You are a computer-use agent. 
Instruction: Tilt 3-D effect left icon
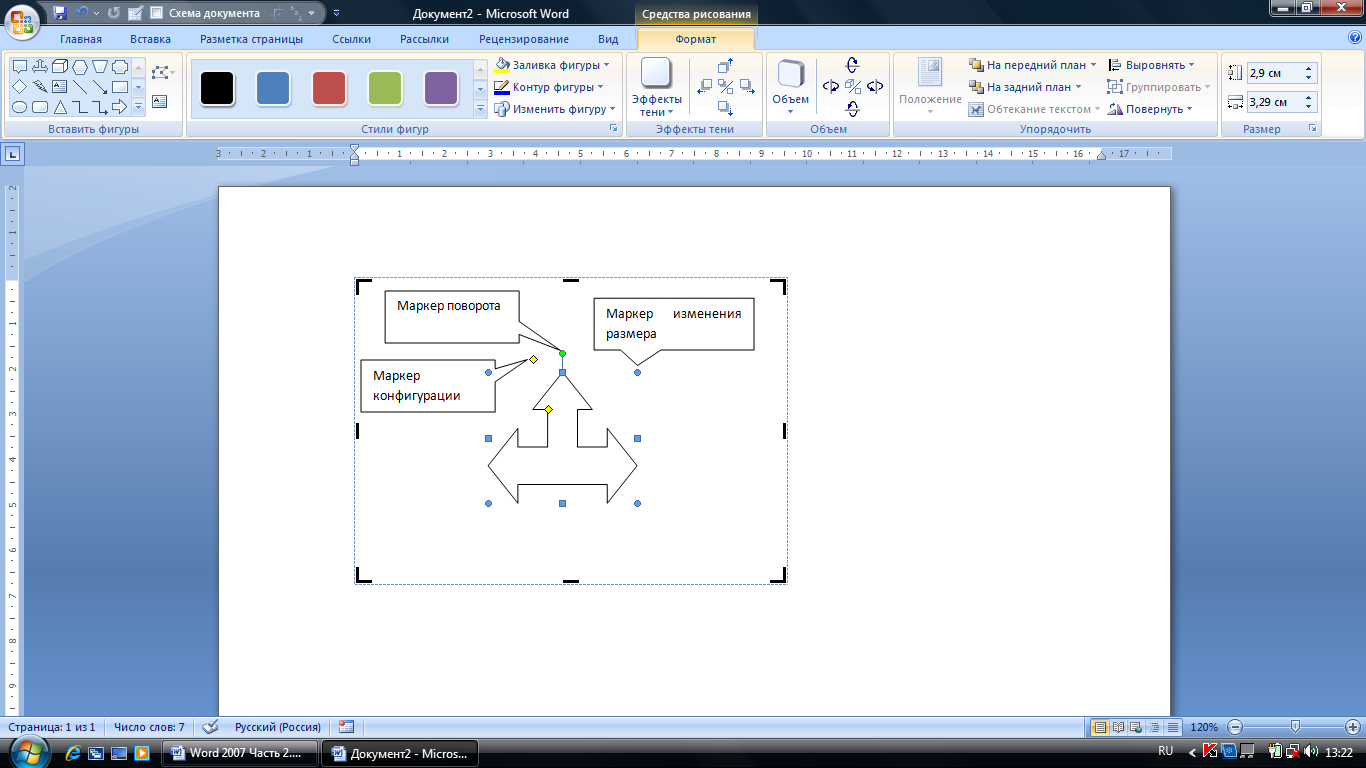point(831,86)
